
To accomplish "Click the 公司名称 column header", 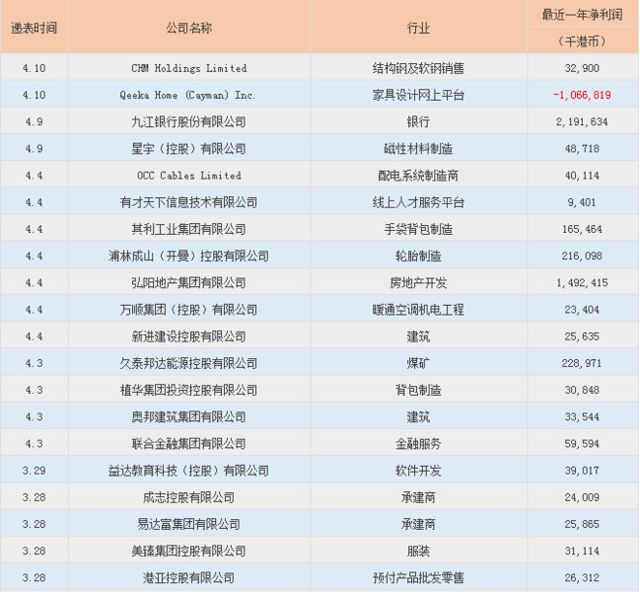I will coord(189,28).
